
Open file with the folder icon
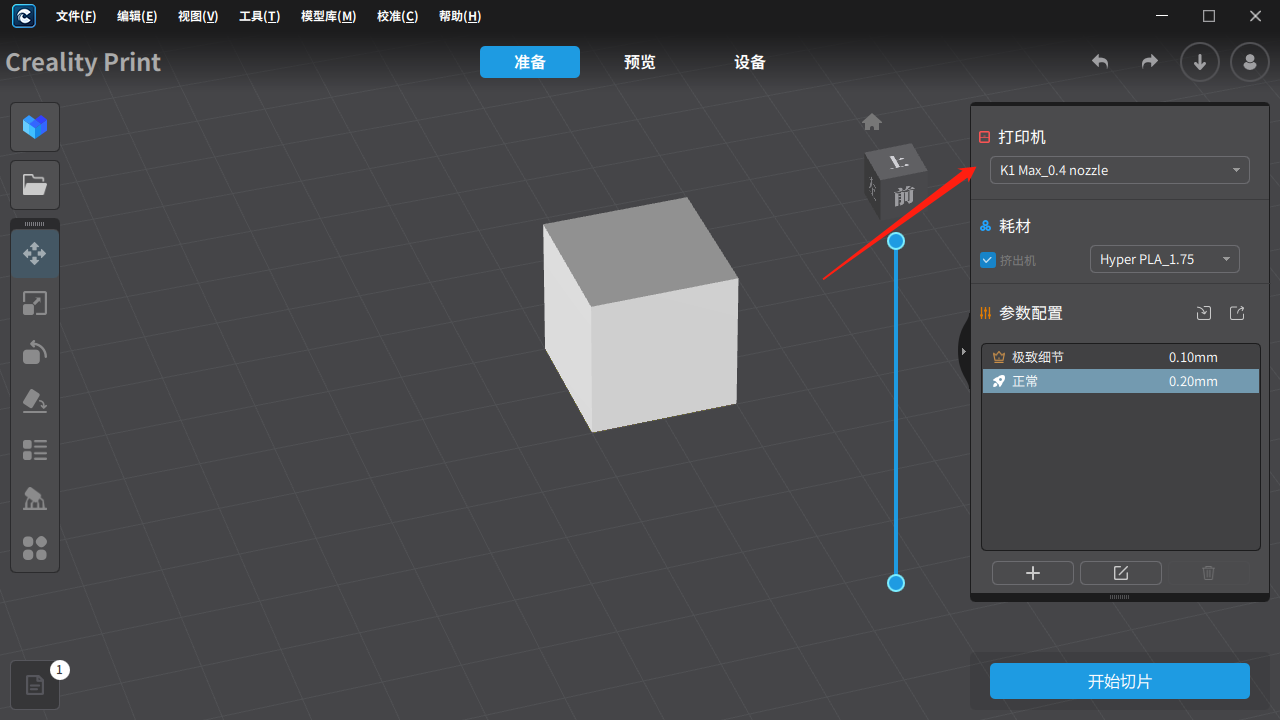[x=35, y=185]
